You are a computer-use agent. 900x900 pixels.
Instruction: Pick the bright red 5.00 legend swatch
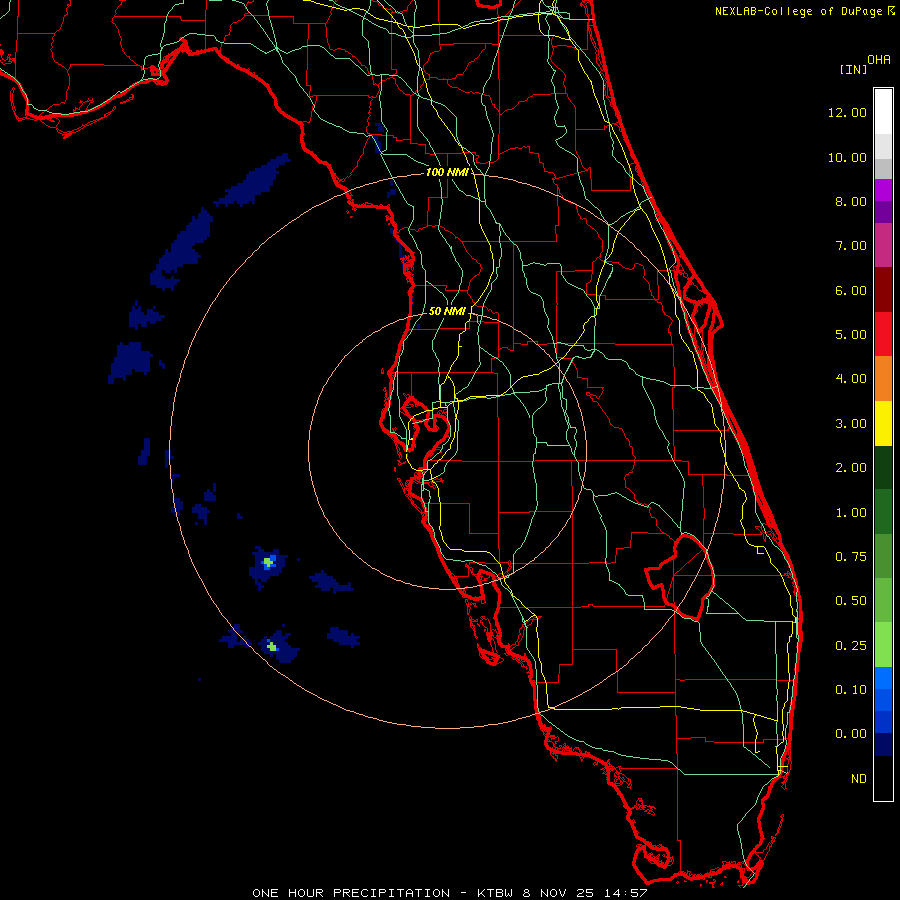pyautogui.click(x=883, y=335)
